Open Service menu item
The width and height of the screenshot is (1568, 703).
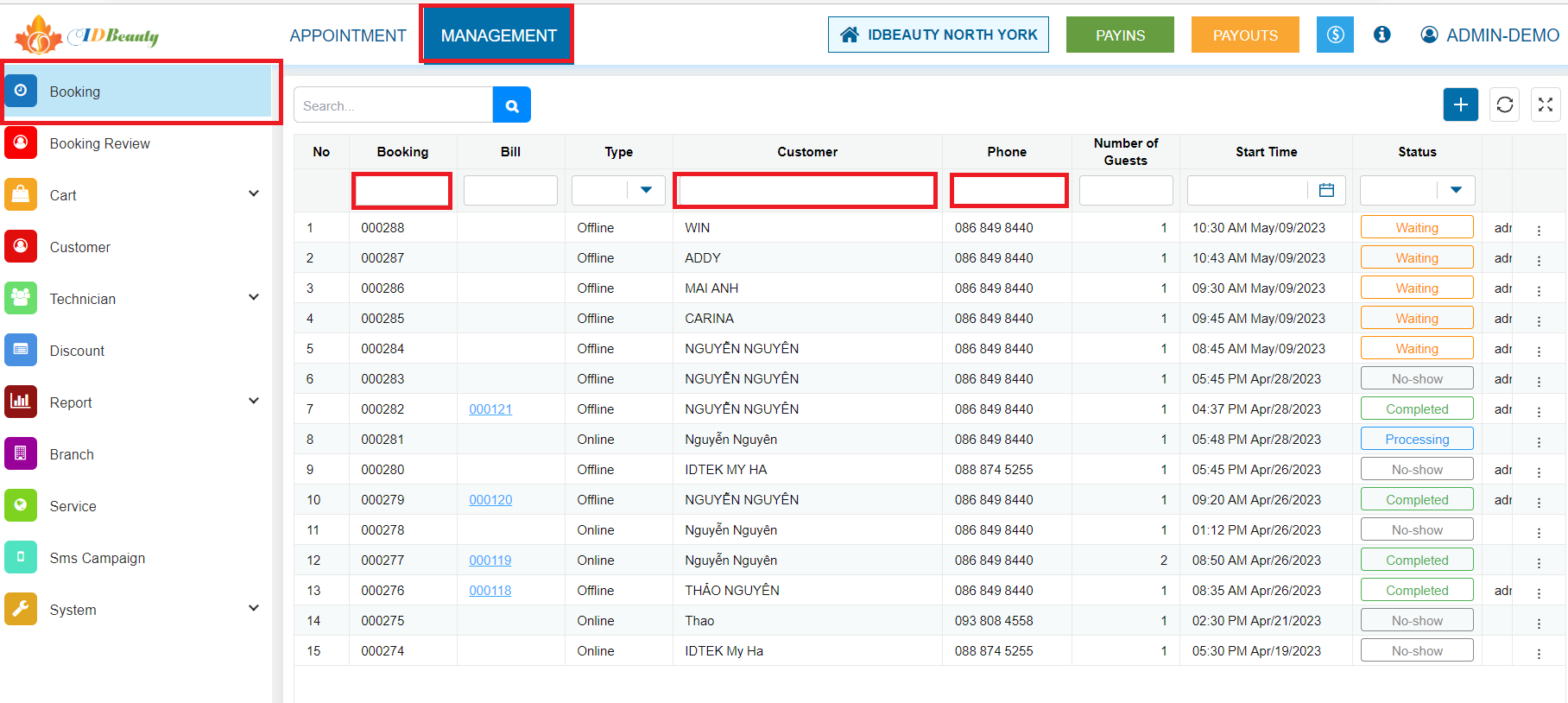coord(73,506)
